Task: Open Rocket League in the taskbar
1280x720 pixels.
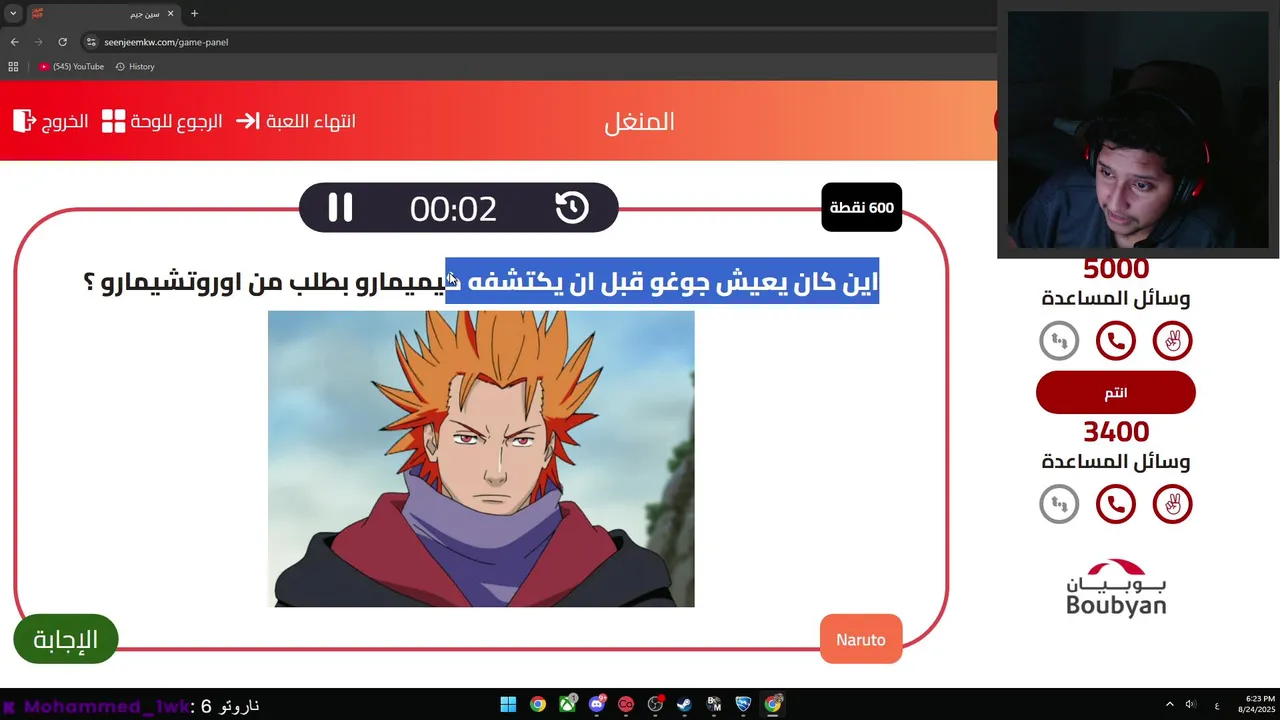Action: pos(743,704)
